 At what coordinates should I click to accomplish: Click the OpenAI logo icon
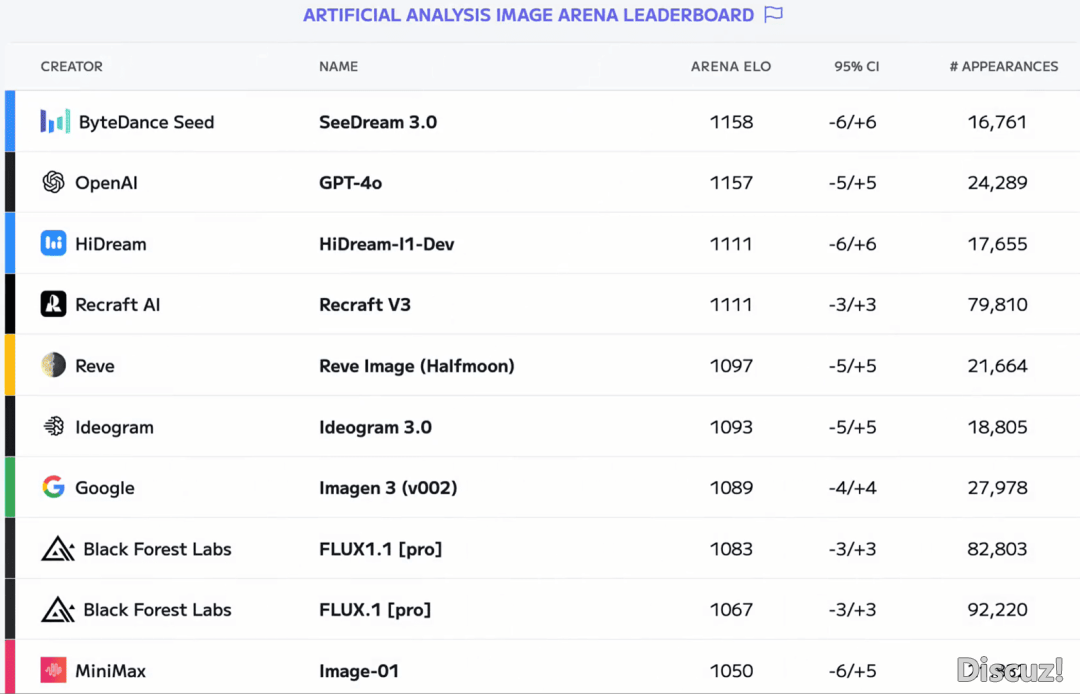54,182
